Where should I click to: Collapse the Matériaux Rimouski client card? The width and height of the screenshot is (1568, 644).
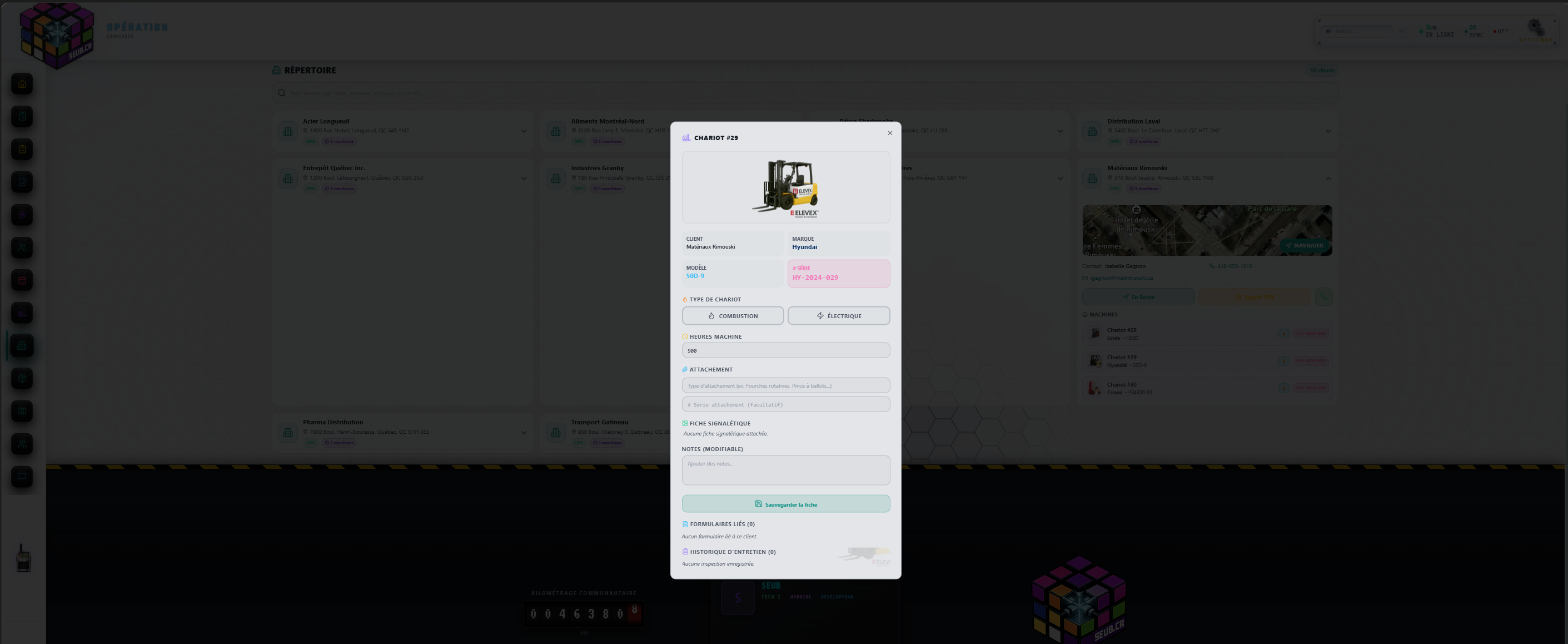coord(1328,179)
